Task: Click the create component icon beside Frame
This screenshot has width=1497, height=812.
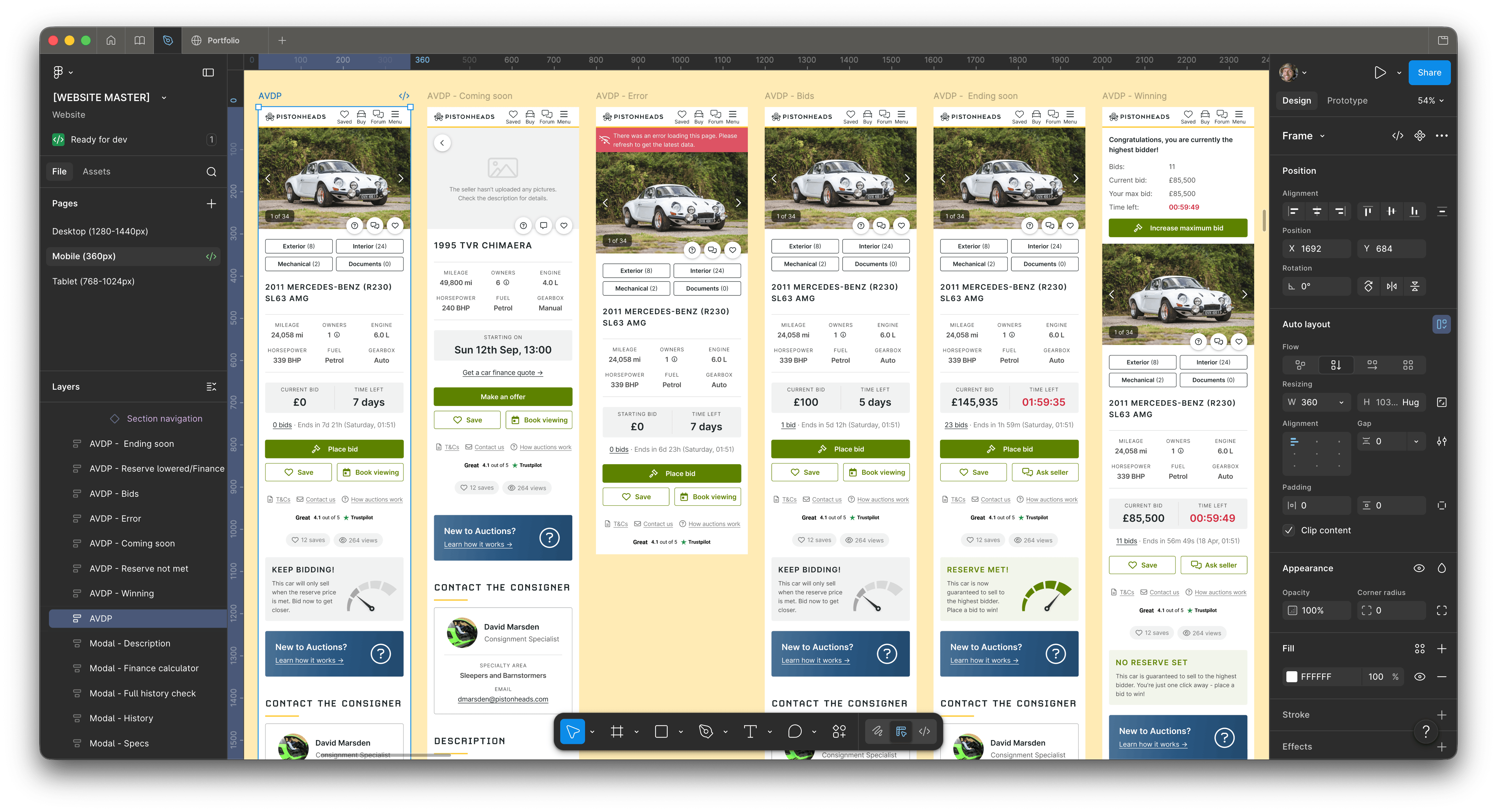Action: [1420, 135]
